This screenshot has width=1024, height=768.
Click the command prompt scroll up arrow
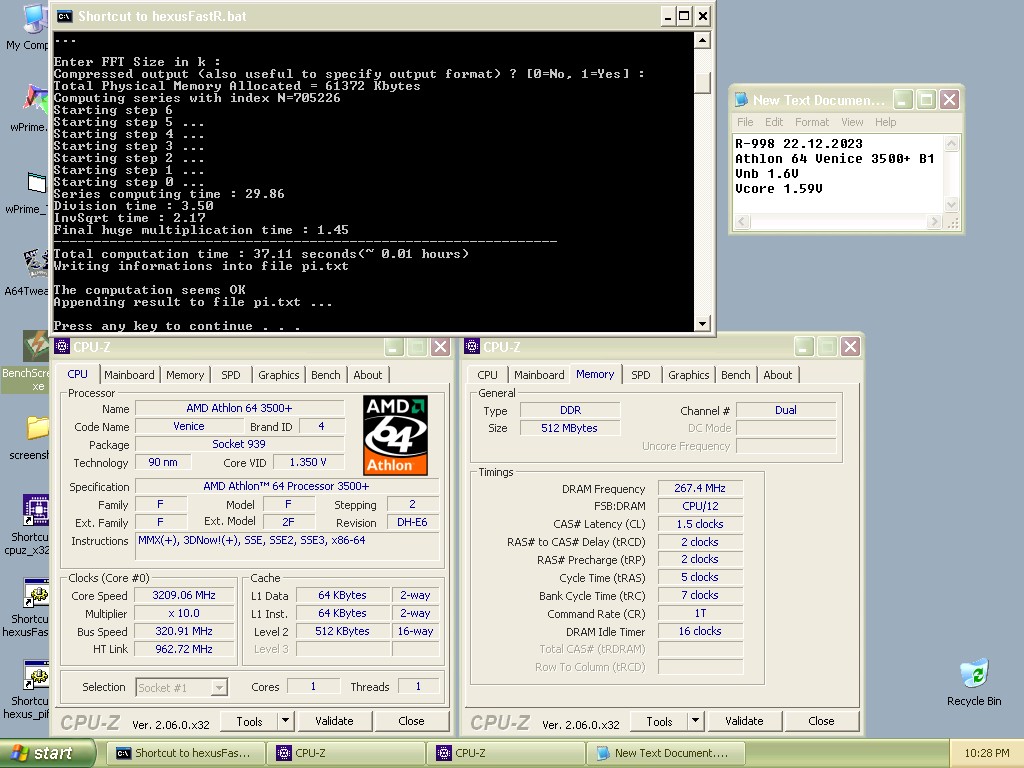point(702,40)
